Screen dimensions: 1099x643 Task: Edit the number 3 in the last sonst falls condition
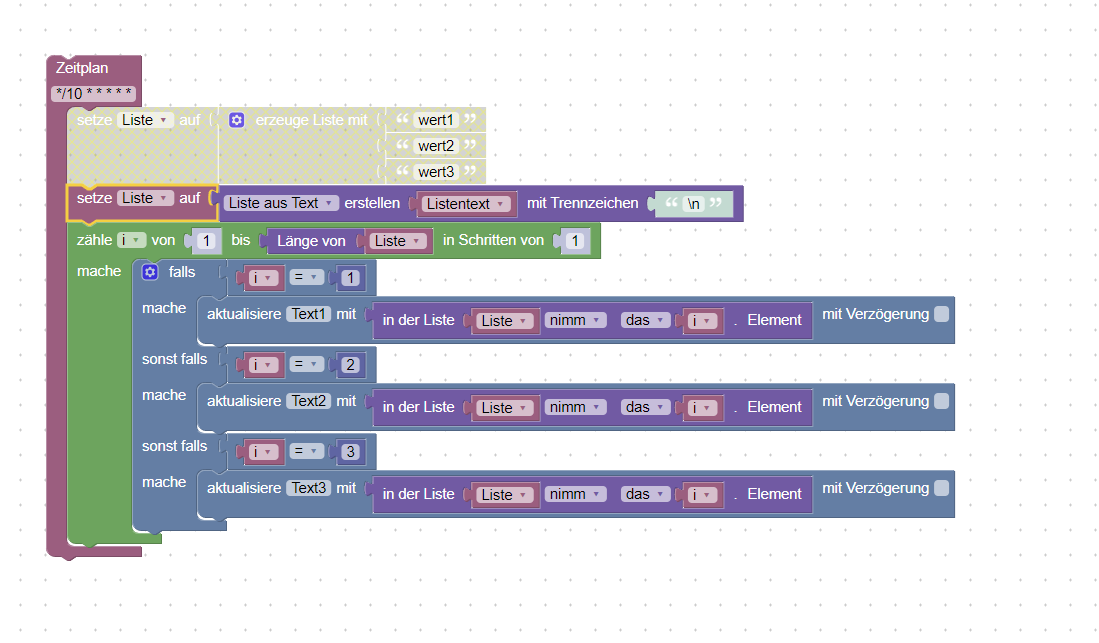pos(350,452)
